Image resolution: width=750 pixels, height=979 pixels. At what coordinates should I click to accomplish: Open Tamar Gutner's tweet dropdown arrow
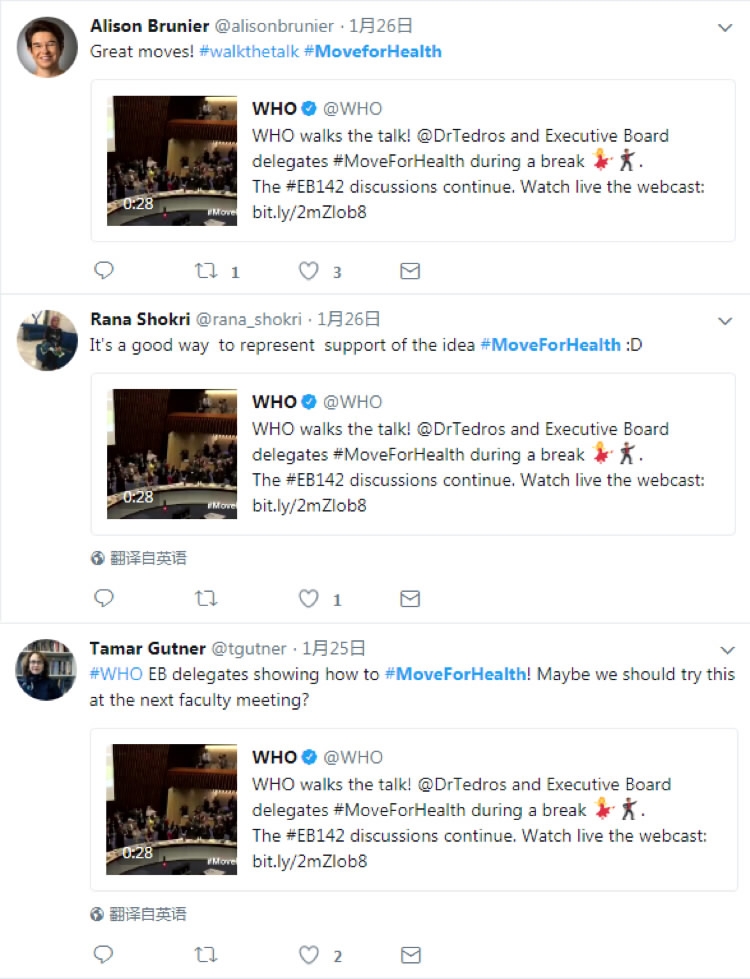click(x=726, y=650)
